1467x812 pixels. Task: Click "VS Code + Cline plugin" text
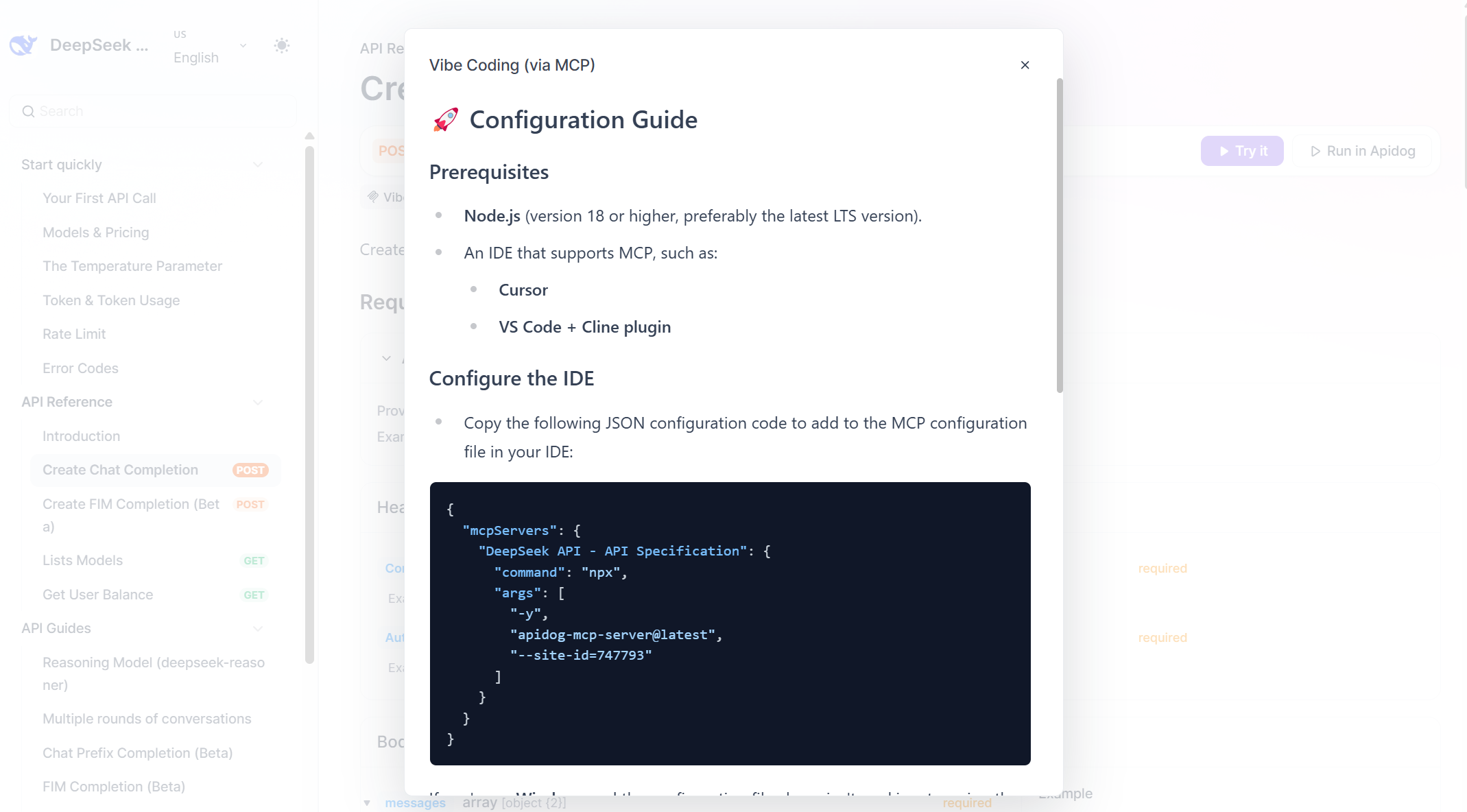tap(585, 327)
